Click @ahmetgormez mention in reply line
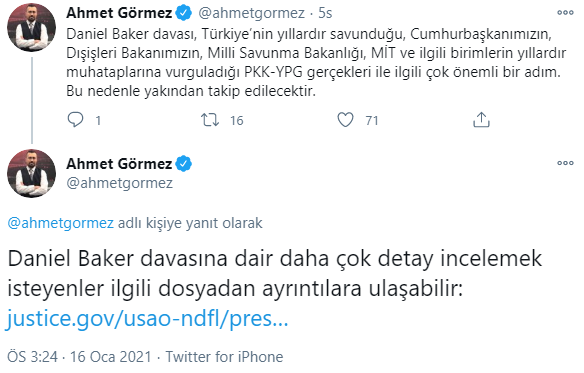 point(60,223)
